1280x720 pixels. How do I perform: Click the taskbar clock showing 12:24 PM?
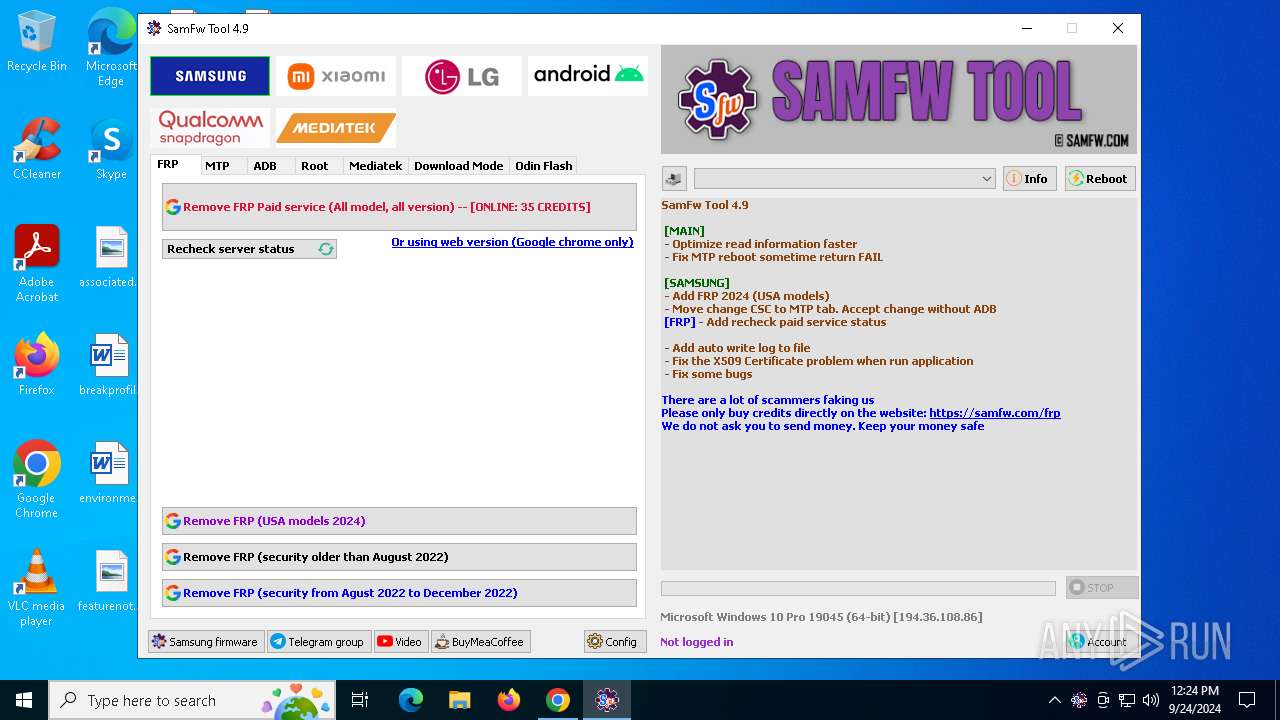pos(1193,700)
